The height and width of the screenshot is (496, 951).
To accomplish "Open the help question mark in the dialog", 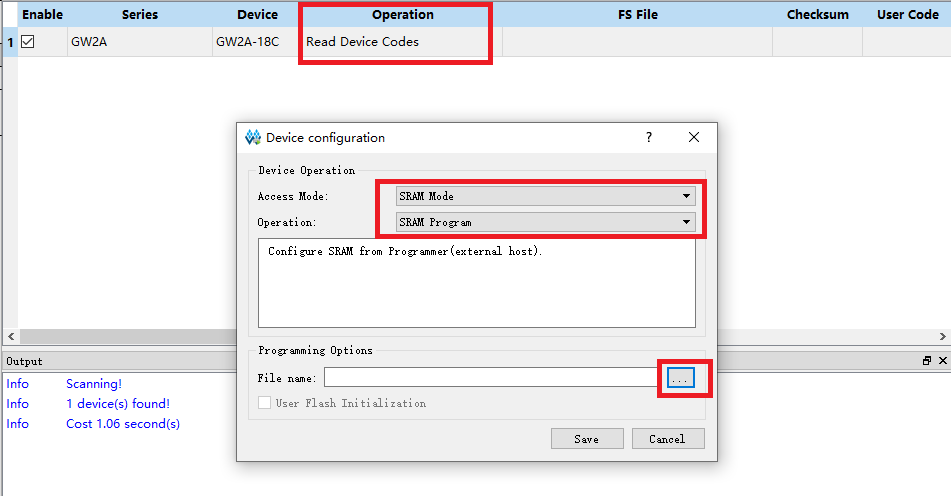I will 648,137.
